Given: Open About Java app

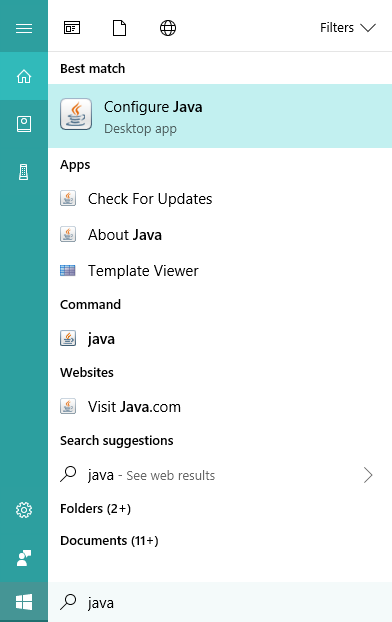Looking at the screenshot, I should click(220, 235).
